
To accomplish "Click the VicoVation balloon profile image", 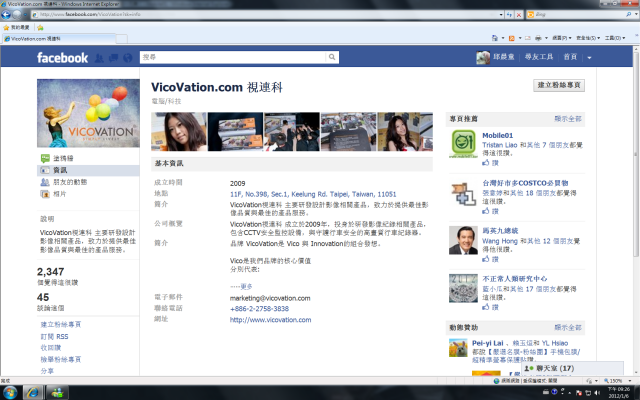I will pyautogui.click(x=88, y=113).
